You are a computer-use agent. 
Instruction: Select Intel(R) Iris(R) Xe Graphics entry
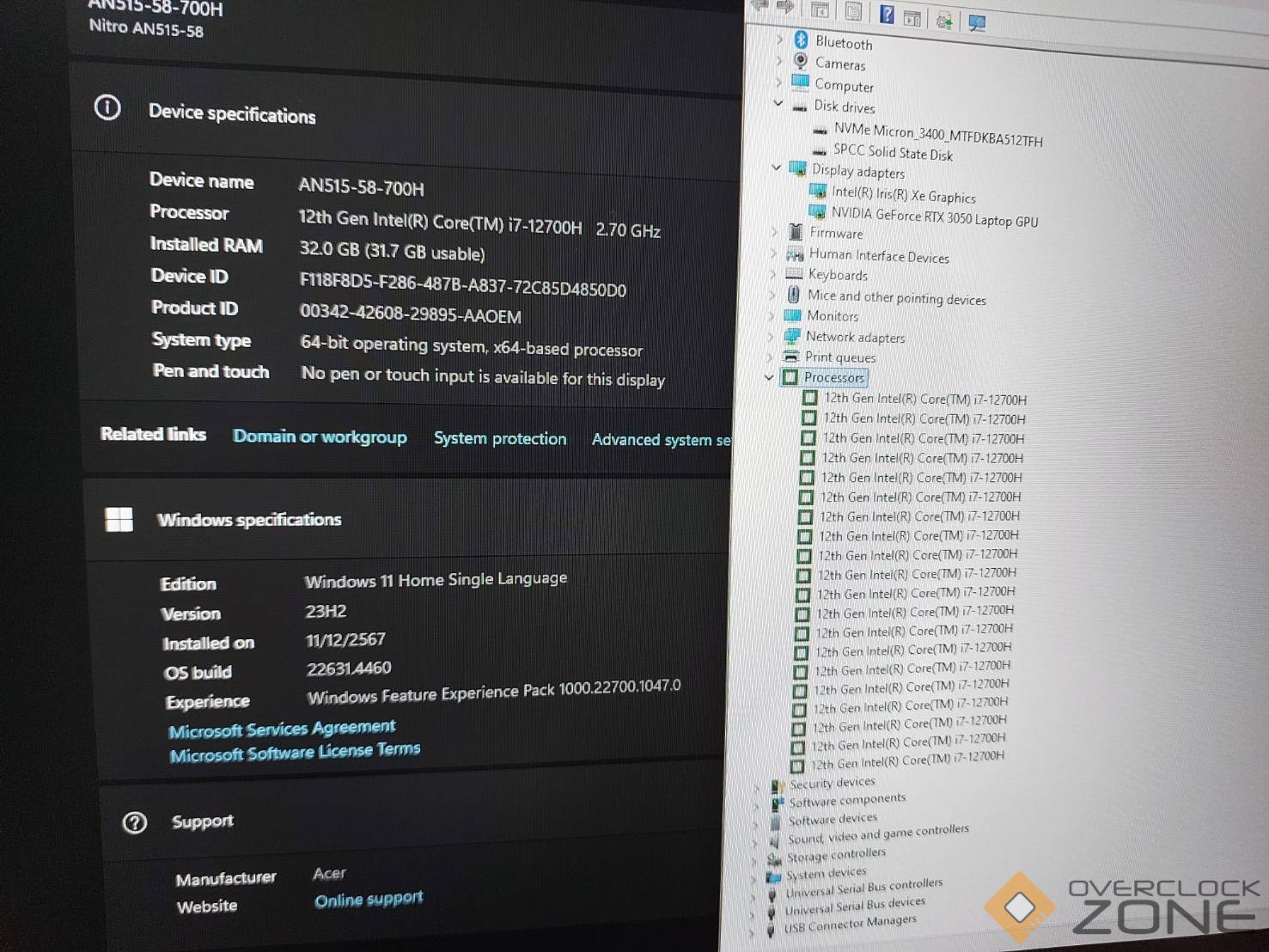[x=903, y=195]
